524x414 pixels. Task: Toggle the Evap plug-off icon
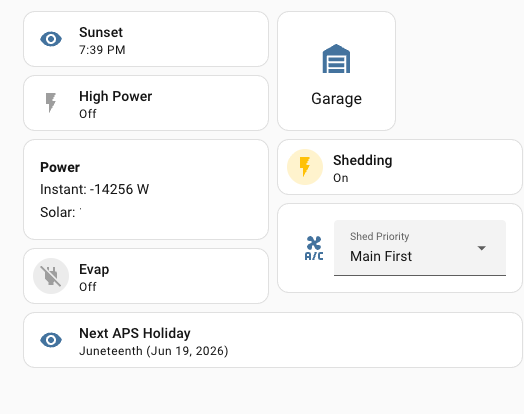coord(51,276)
